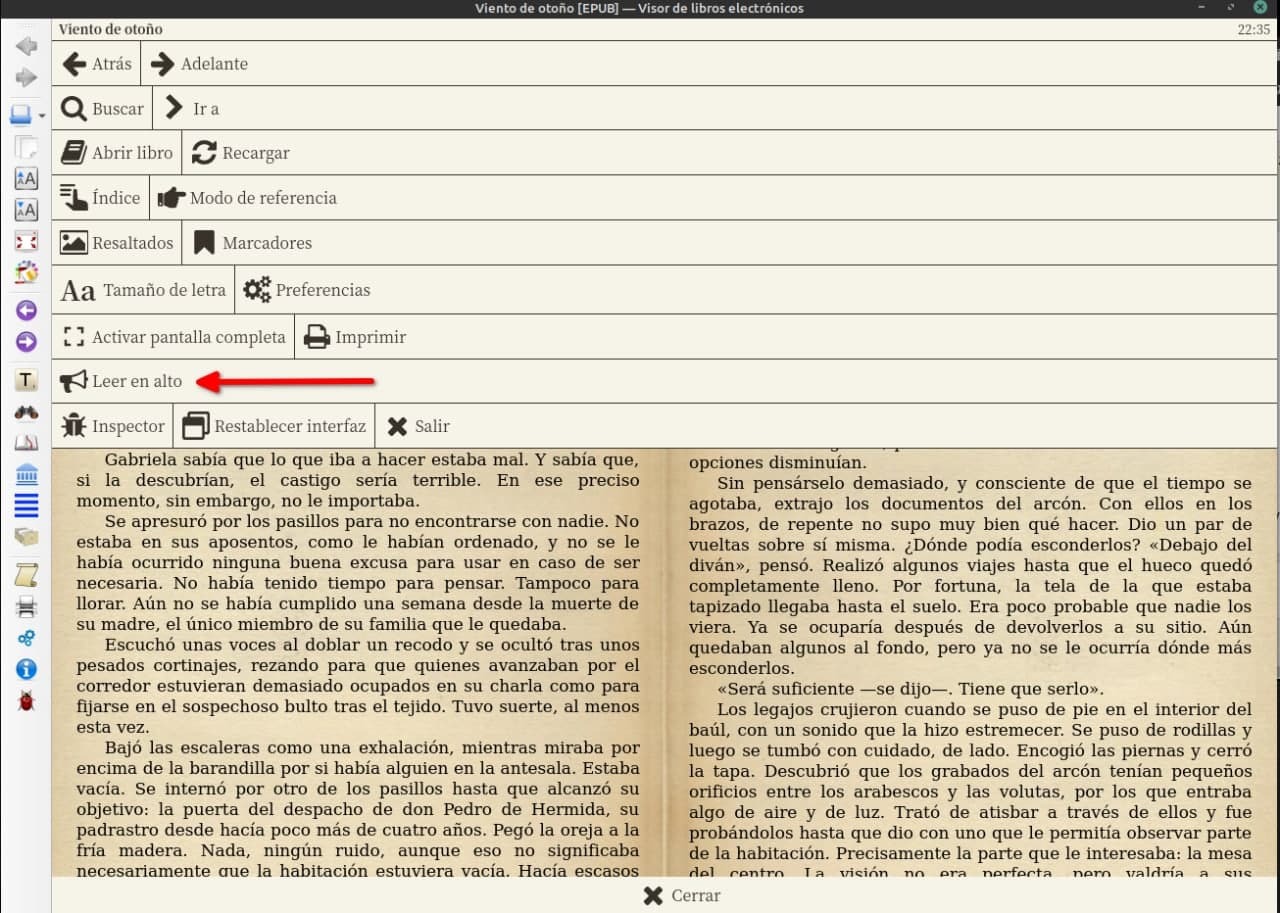The image size is (1280, 913).
Task: Click the beige box icon in sidebar
Action: (x=26, y=537)
